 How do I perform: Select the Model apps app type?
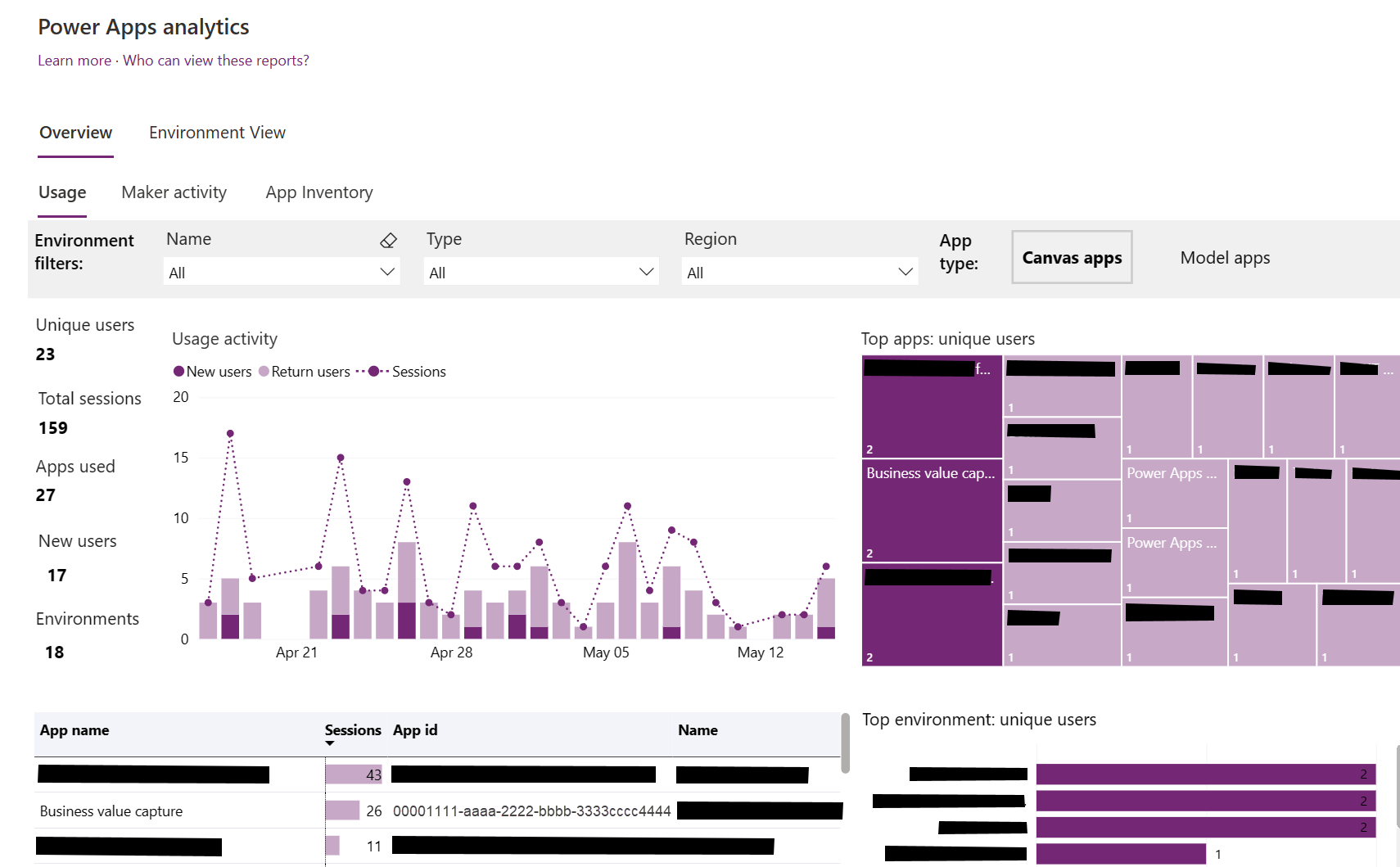[1225, 257]
